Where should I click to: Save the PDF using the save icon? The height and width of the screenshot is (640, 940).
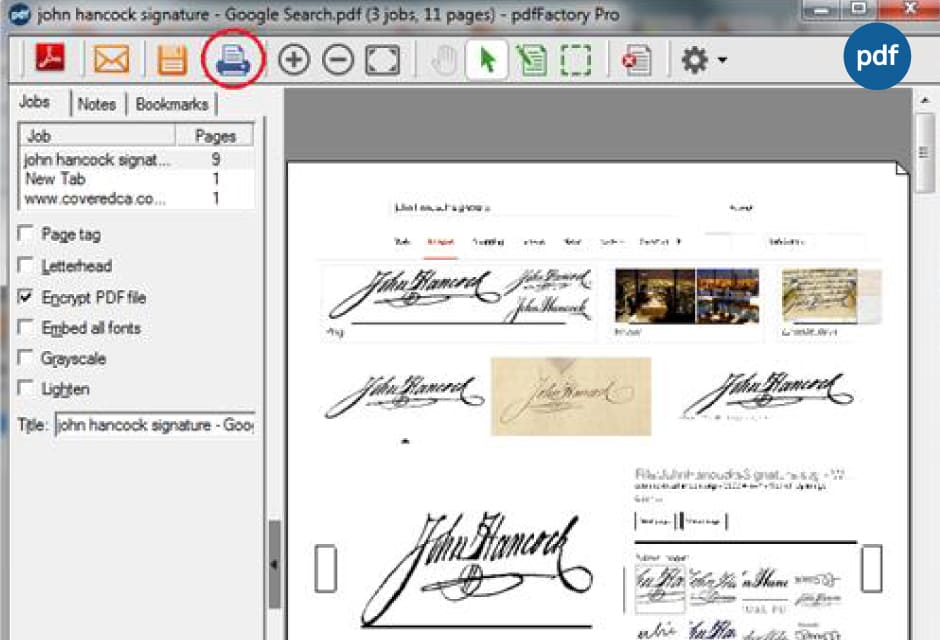click(x=171, y=59)
